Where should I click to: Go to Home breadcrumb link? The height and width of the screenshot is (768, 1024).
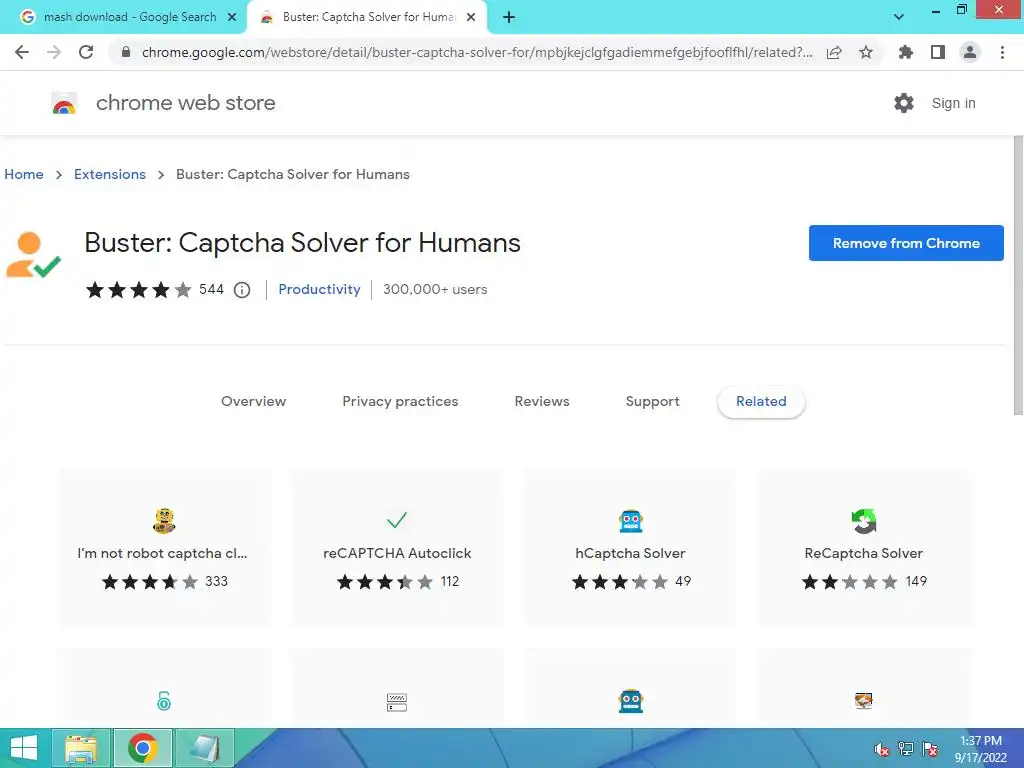(x=24, y=174)
